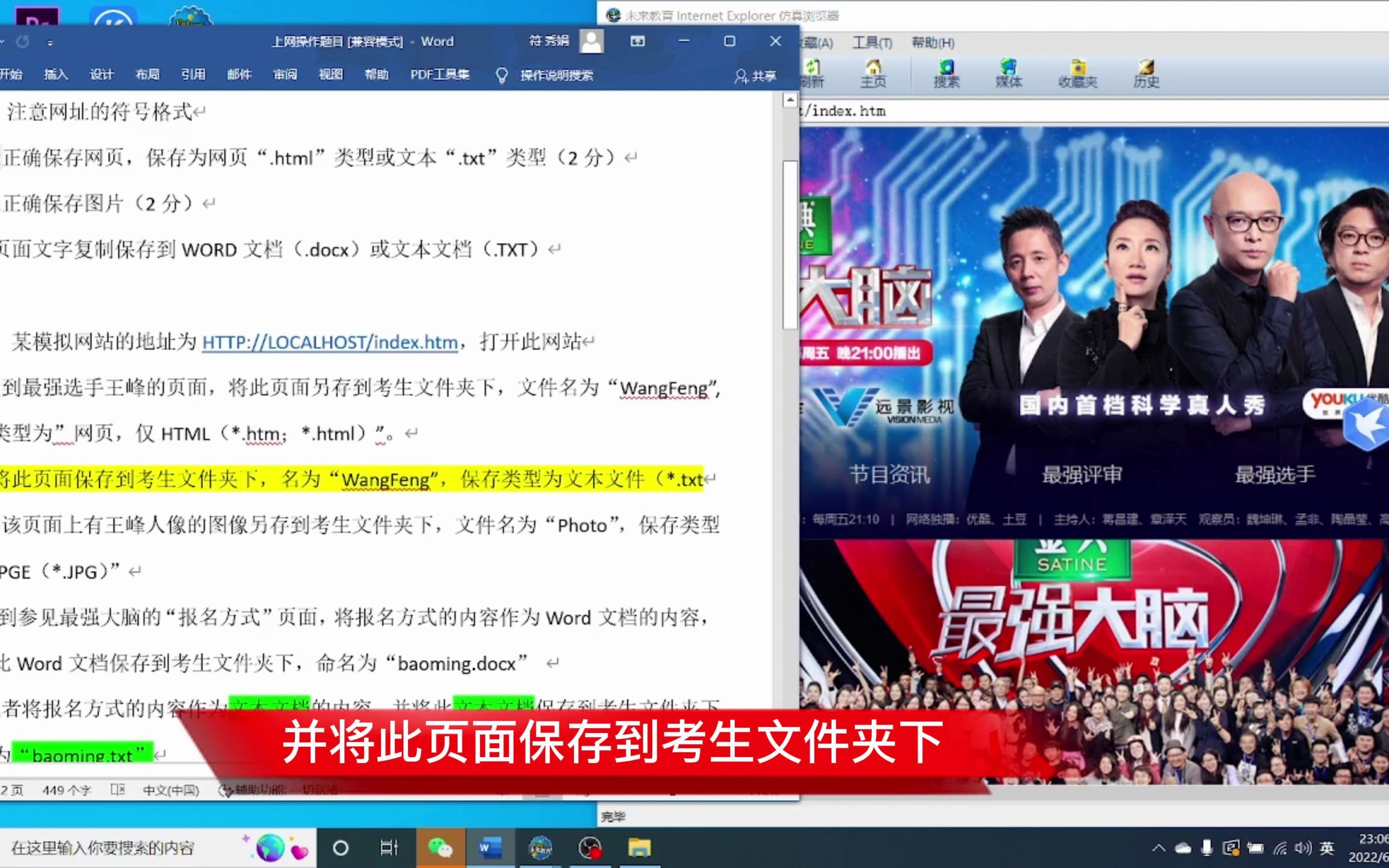
Task: Click the 共享 share button in Word
Action: pyautogui.click(x=755, y=76)
